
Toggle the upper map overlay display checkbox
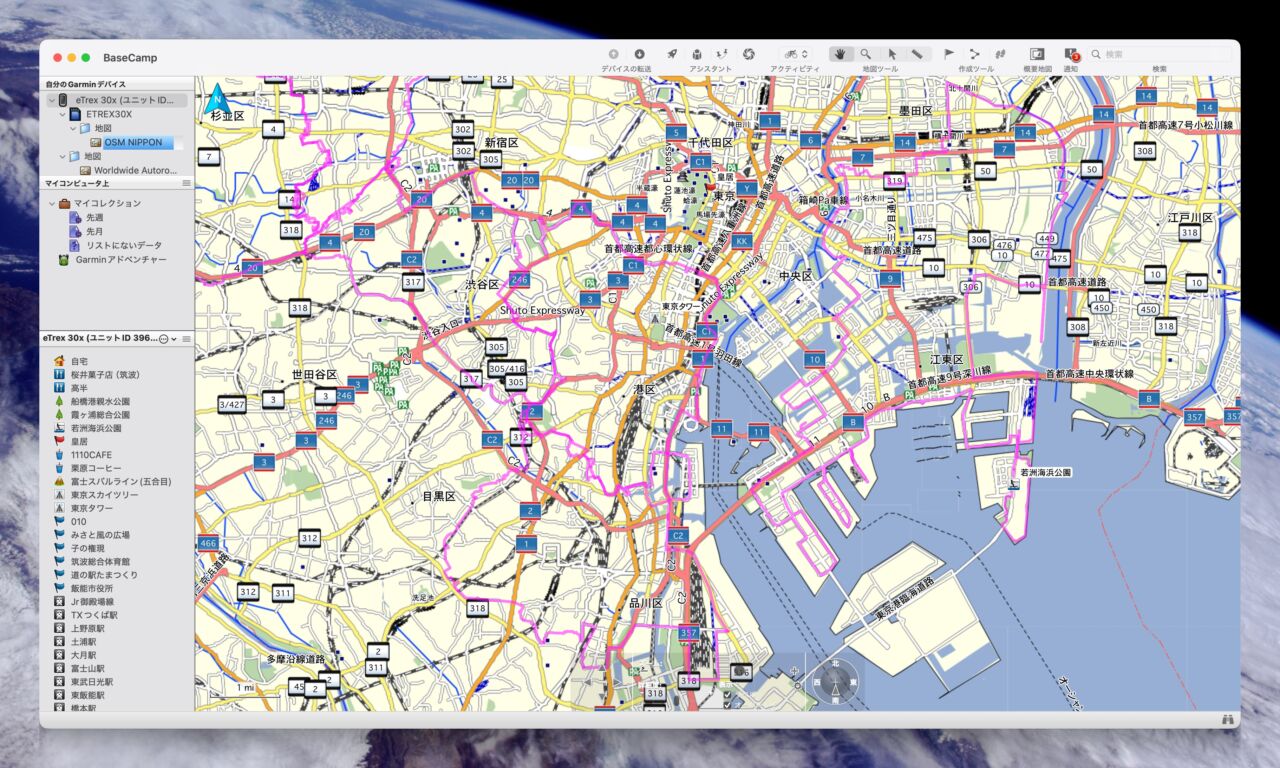pos(727,693)
